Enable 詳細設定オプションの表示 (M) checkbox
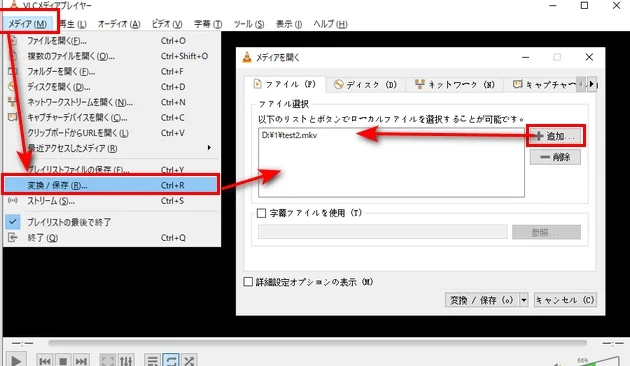630x366 pixels. (248, 282)
